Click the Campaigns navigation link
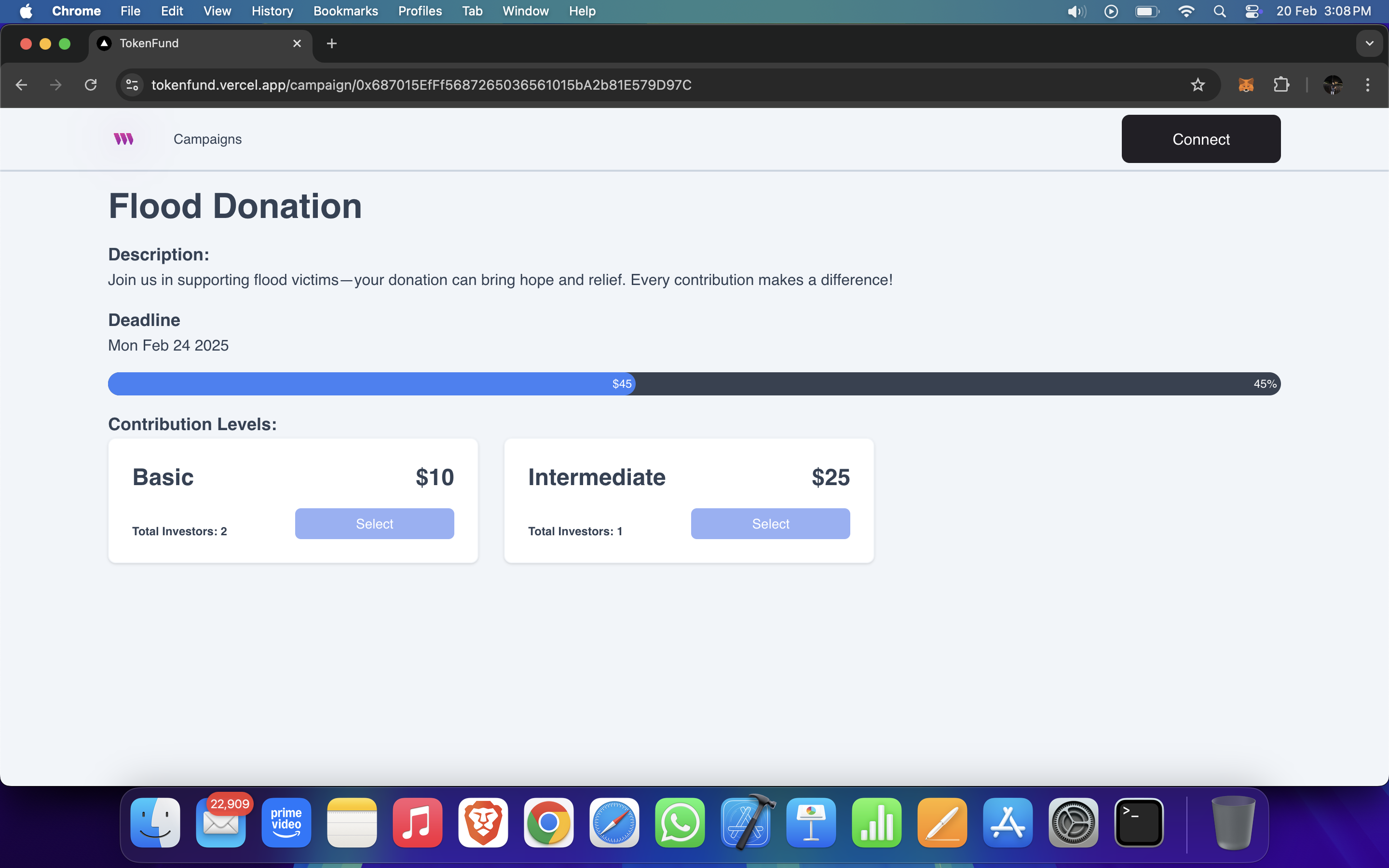The image size is (1389, 868). pos(207,139)
